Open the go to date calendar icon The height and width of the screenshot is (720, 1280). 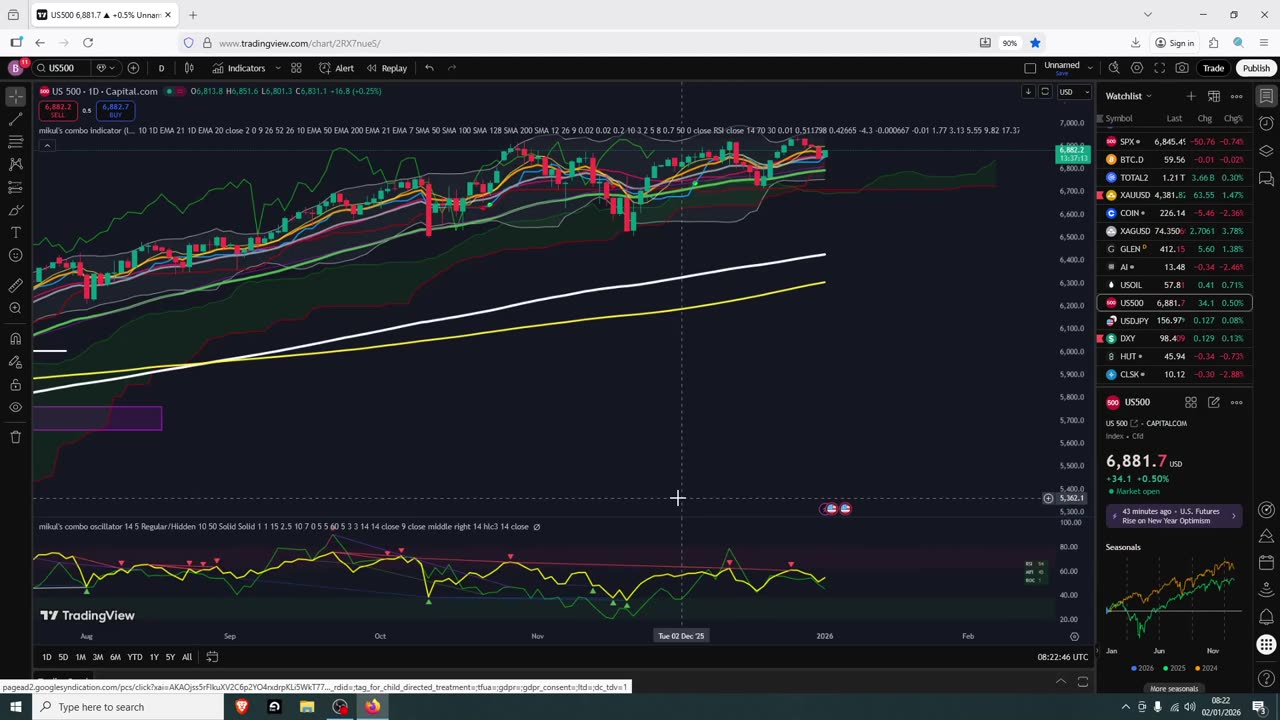[212, 657]
